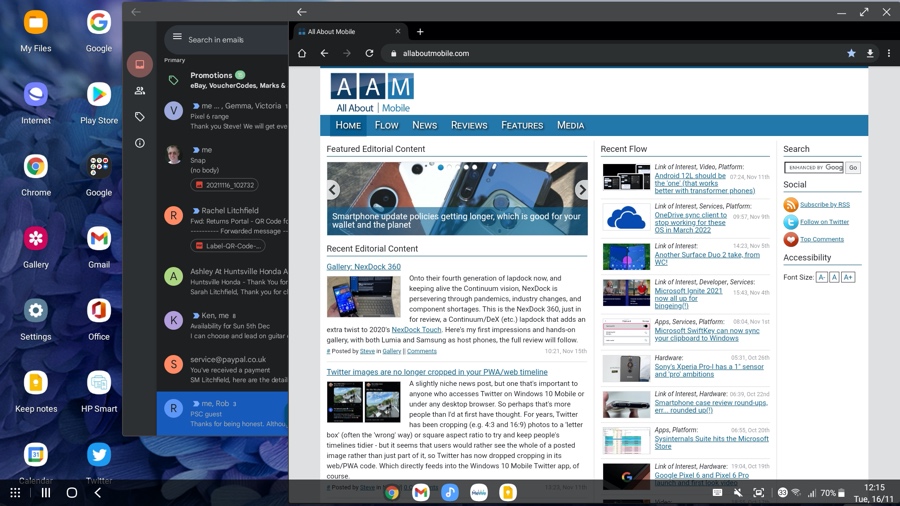The image size is (900, 506).
Task: Open the Gallery: NexDock 360 article link
Action: pyautogui.click(x=363, y=267)
